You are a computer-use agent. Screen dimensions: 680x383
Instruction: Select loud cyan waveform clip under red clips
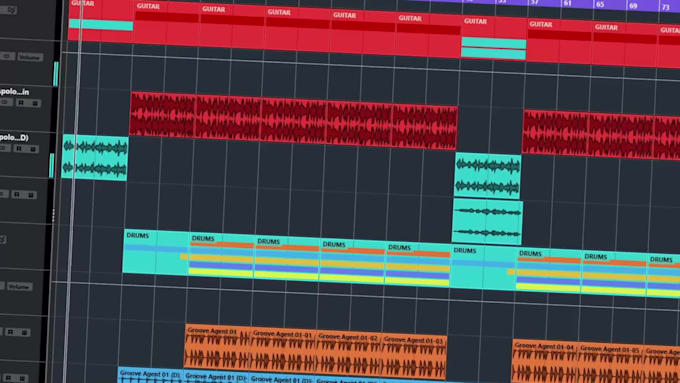(x=488, y=176)
